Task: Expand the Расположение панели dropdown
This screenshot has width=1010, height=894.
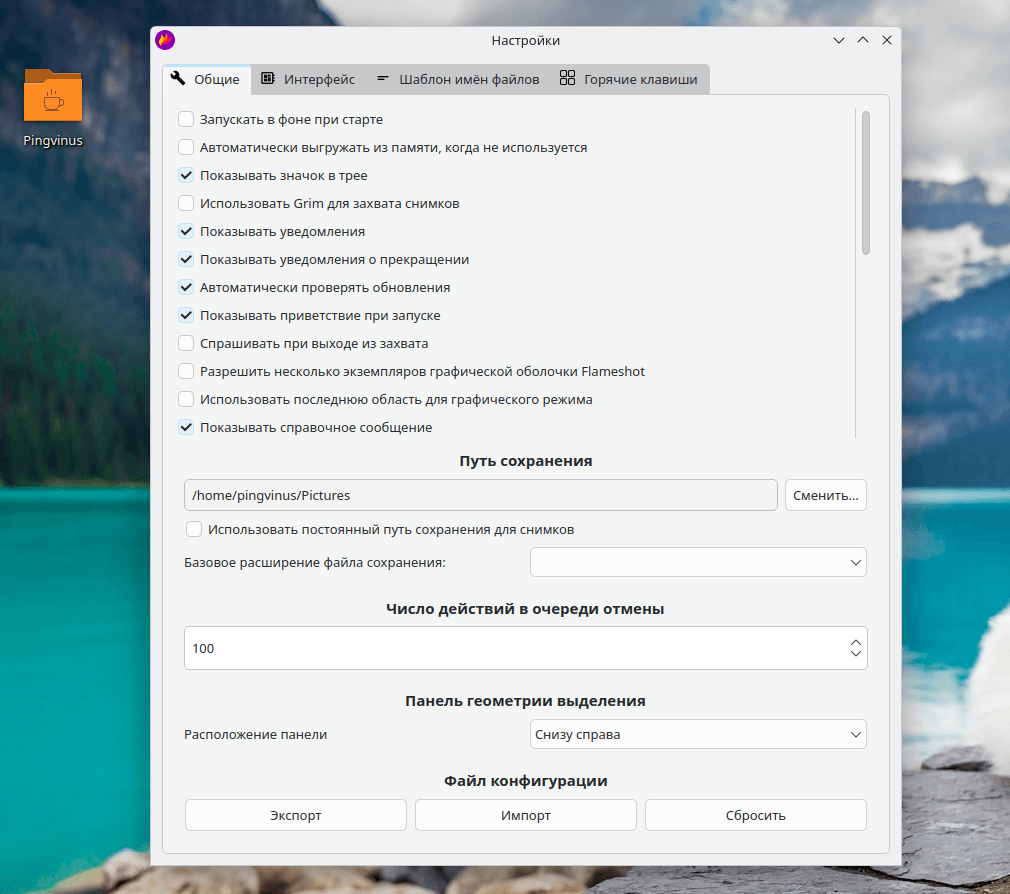Action: click(697, 734)
